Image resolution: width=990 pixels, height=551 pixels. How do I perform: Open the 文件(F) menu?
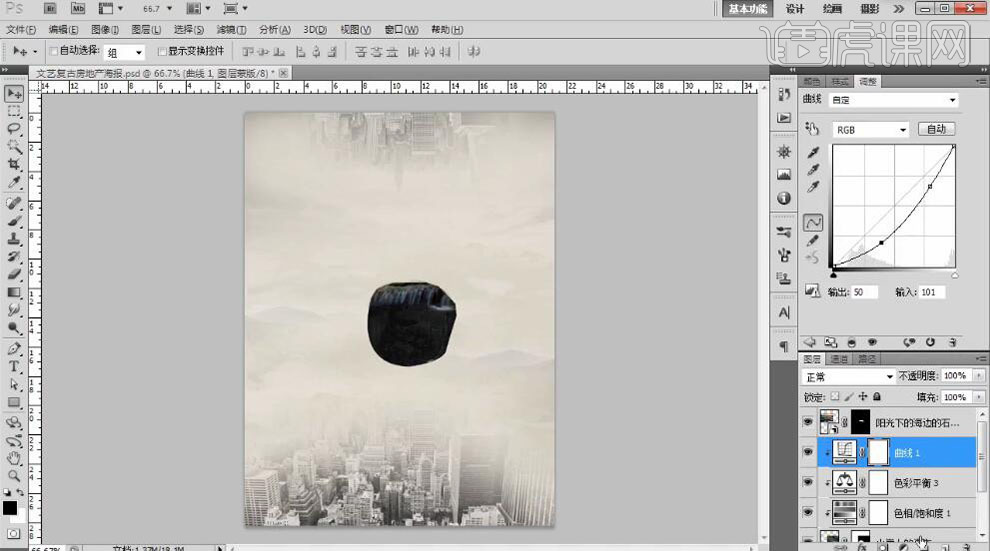coord(21,30)
